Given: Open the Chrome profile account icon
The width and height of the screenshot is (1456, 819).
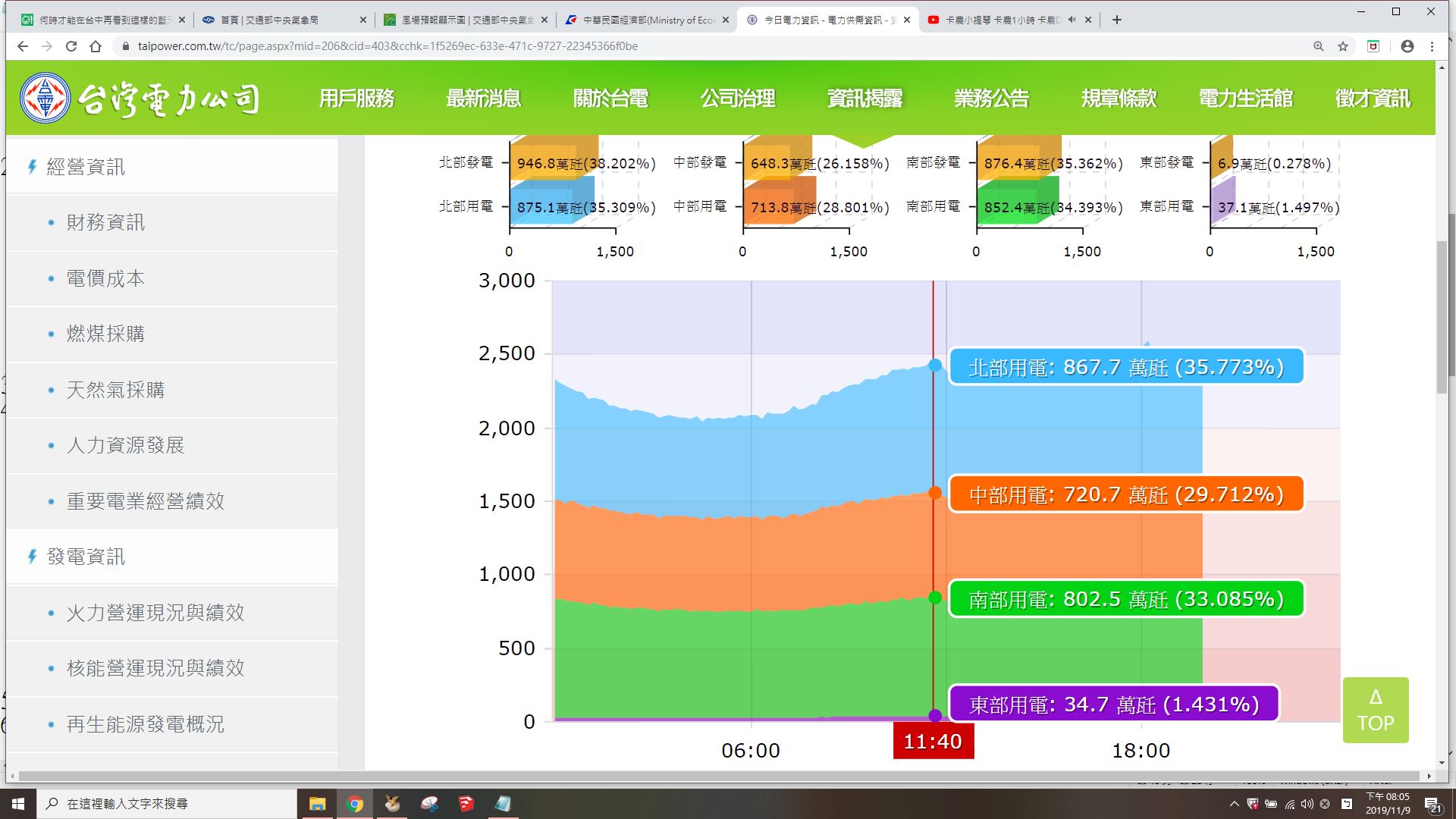Looking at the screenshot, I should click(1407, 46).
